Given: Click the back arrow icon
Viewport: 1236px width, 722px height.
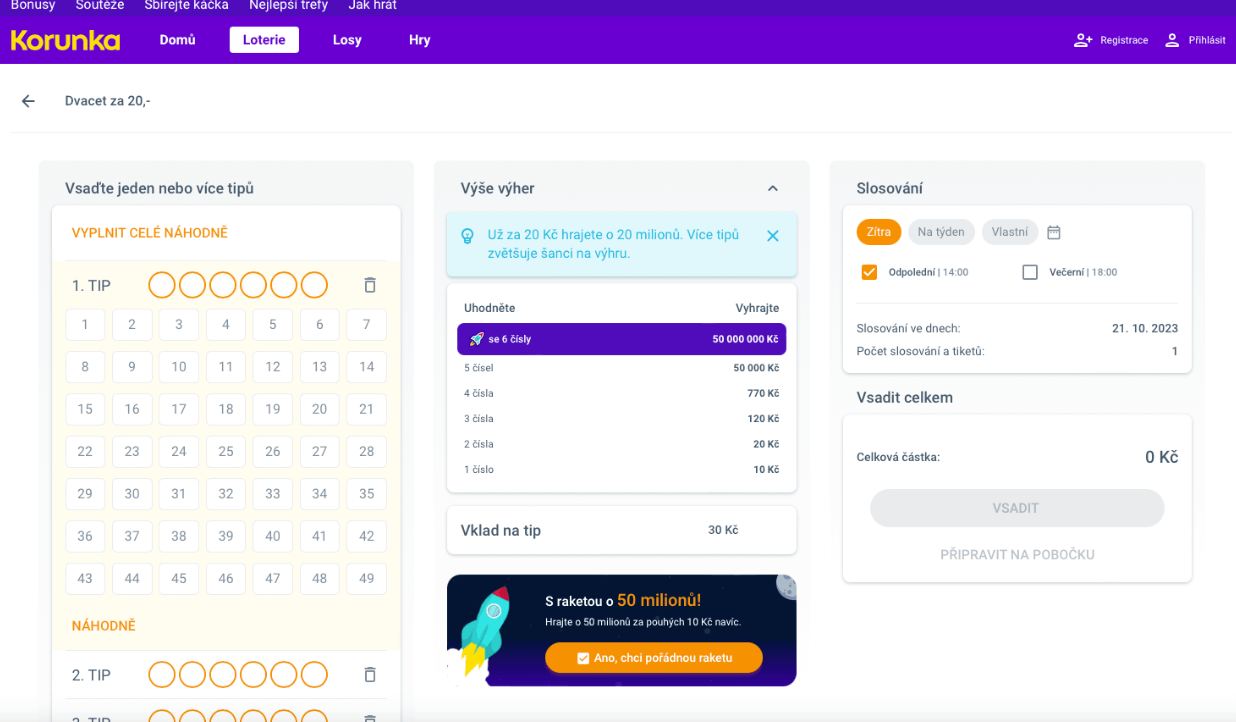Looking at the screenshot, I should [28, 101].
